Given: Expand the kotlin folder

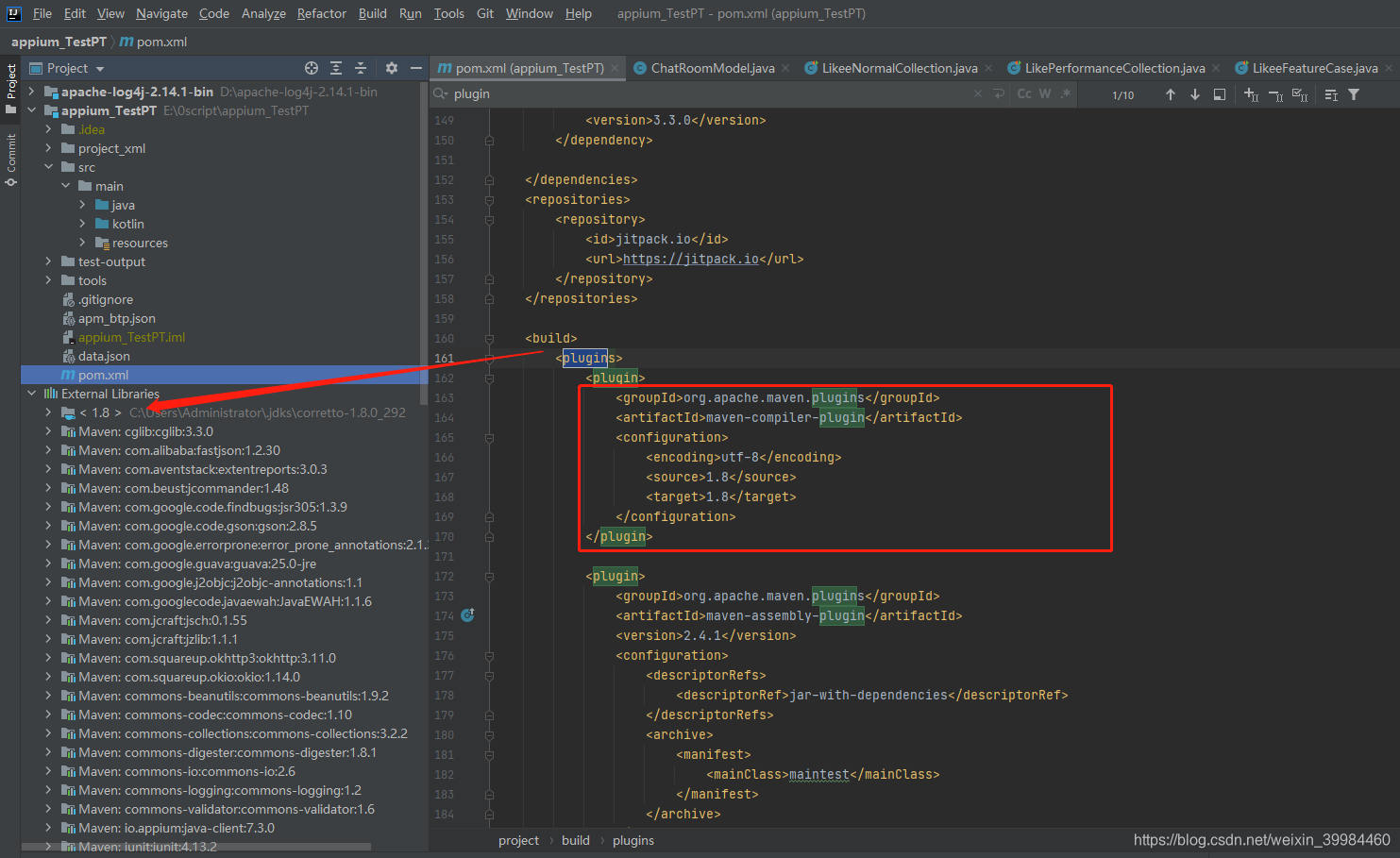Looking at the screenshot, I should click(82, 224).
